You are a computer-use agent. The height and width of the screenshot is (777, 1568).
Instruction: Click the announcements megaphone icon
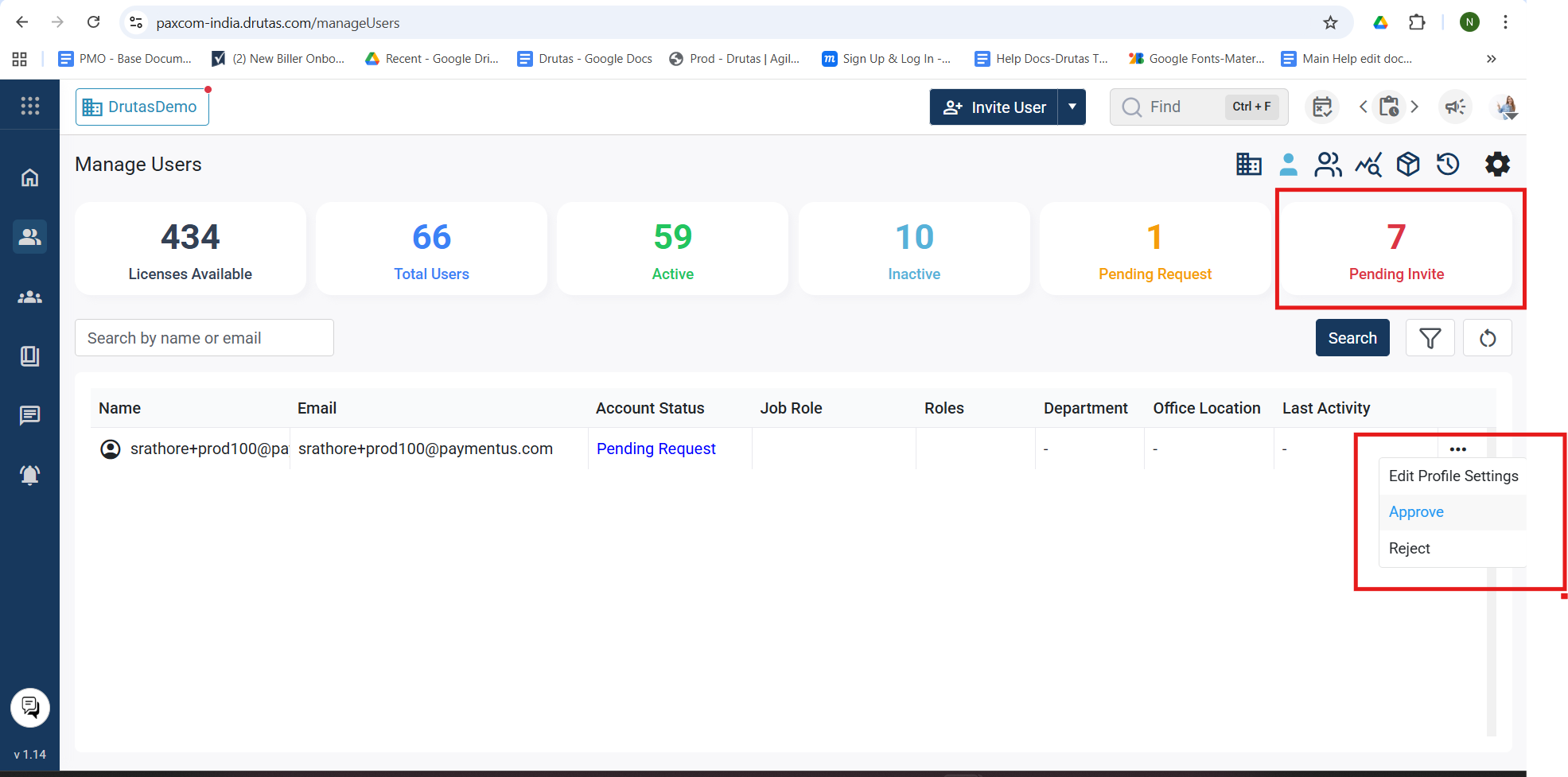click(1455, 107)
